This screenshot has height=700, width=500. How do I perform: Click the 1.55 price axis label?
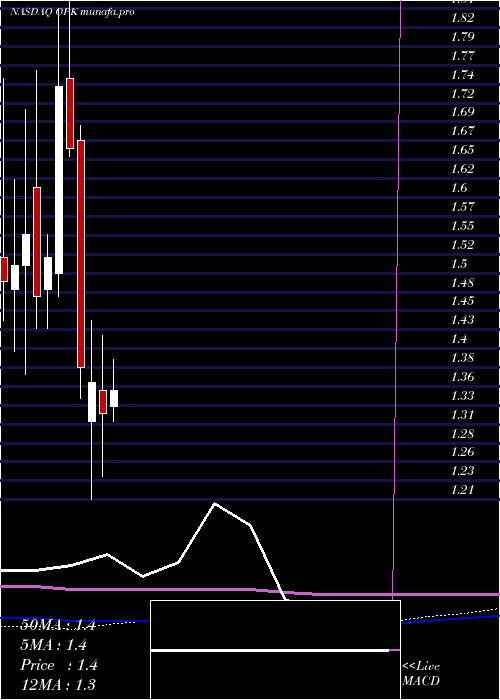(x=462, y=225)
